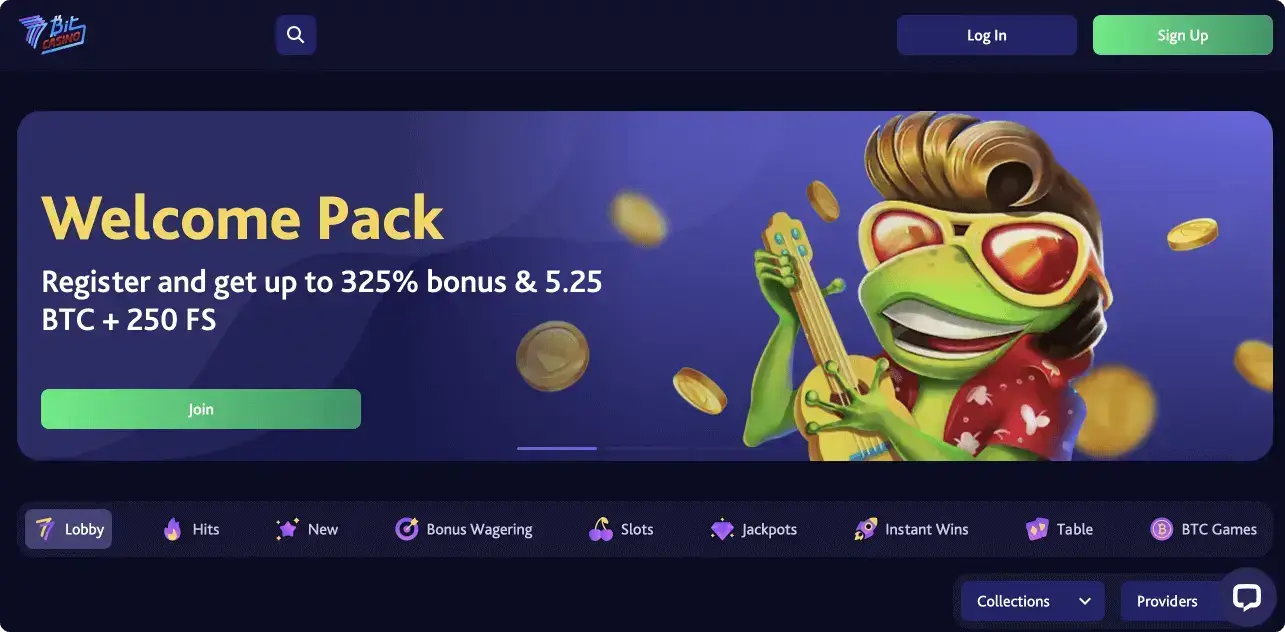Image resolution: width=1285 pixels, height=632 pixels.
Task: Click the Log In button
Action: click(x=987, y=35)
